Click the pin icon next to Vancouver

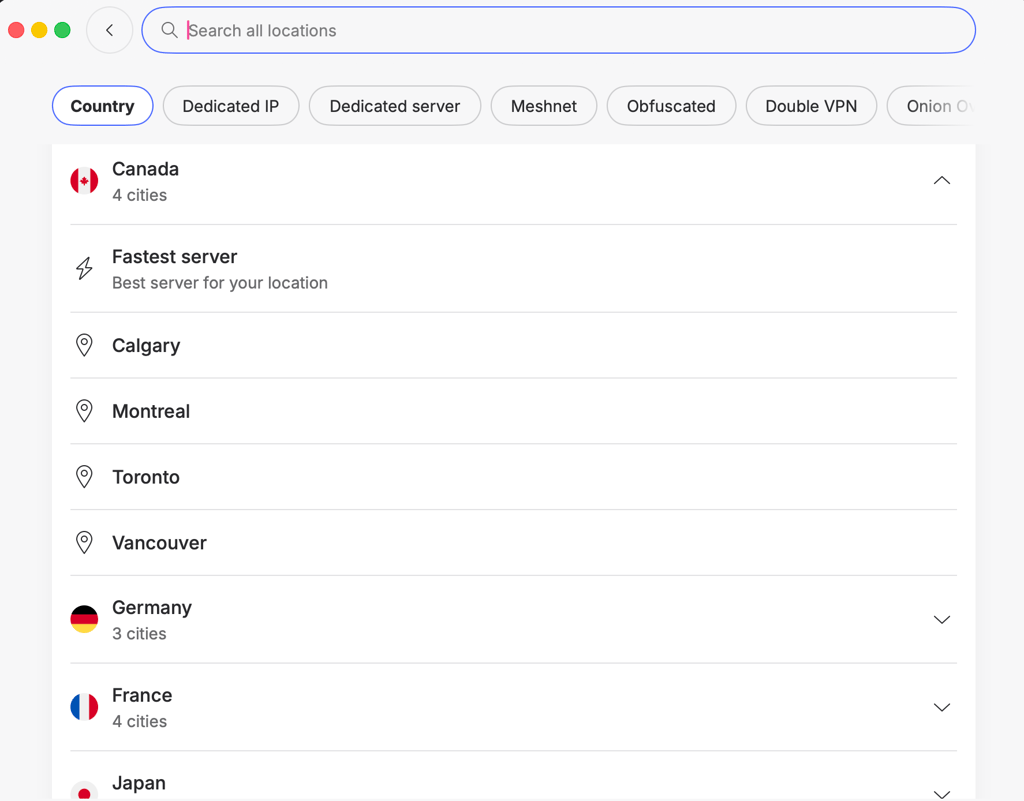pyautogui.click(x=84, y=542)
